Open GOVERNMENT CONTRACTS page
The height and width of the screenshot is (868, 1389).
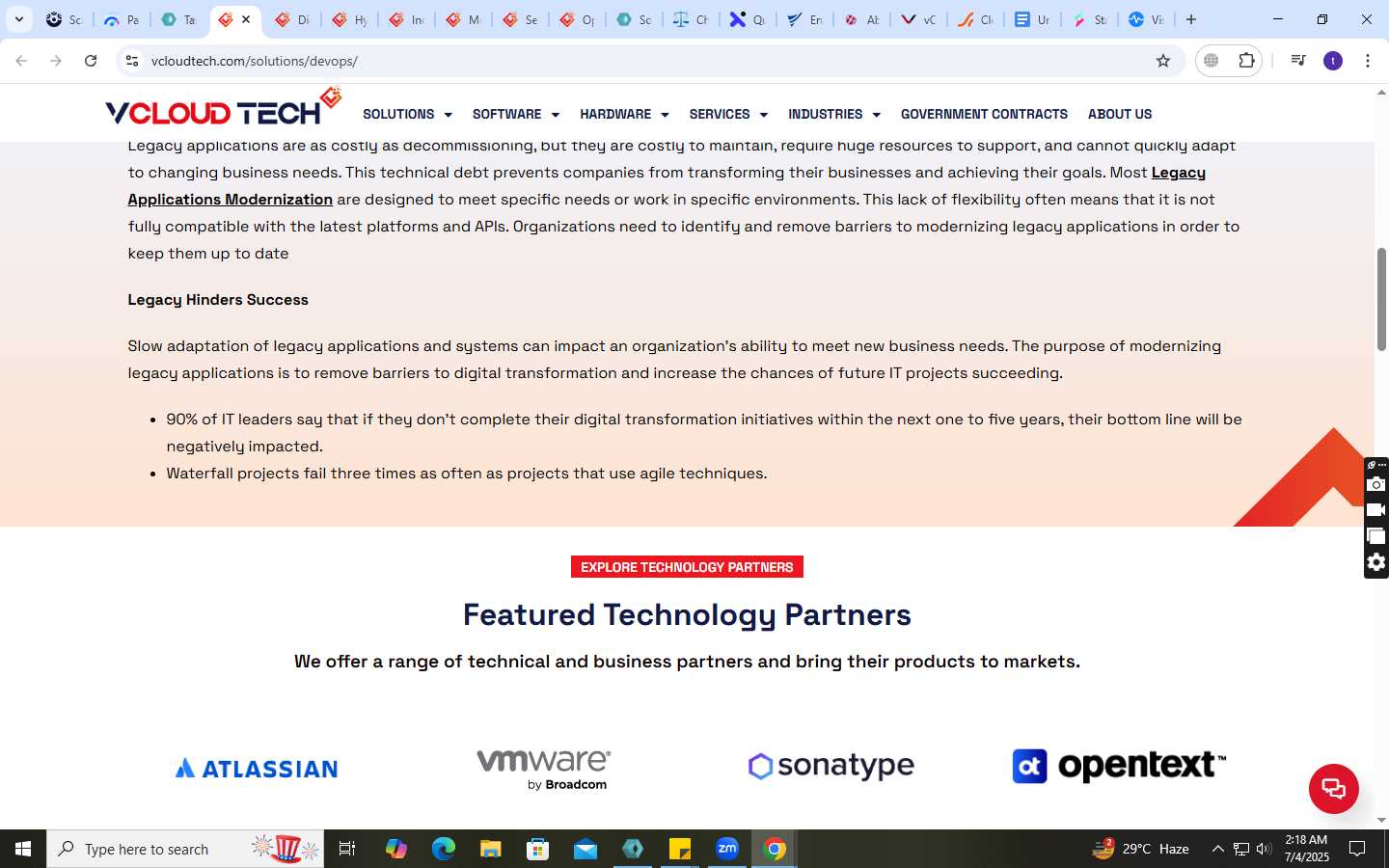tap(984, 114)
